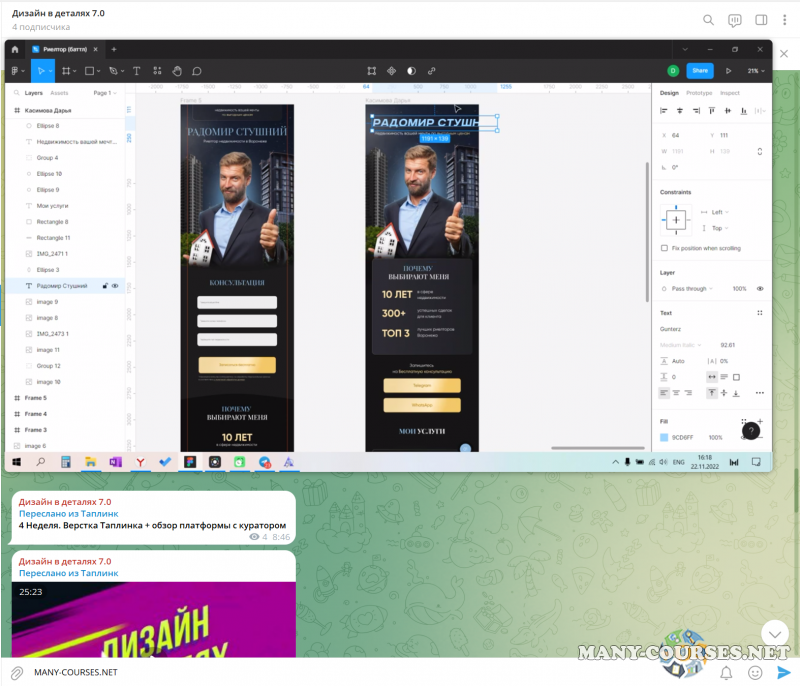The height and width of the screenshot is (686, 800).
Task: Click the attach file paperclip icon
Action: click(17, 672)
